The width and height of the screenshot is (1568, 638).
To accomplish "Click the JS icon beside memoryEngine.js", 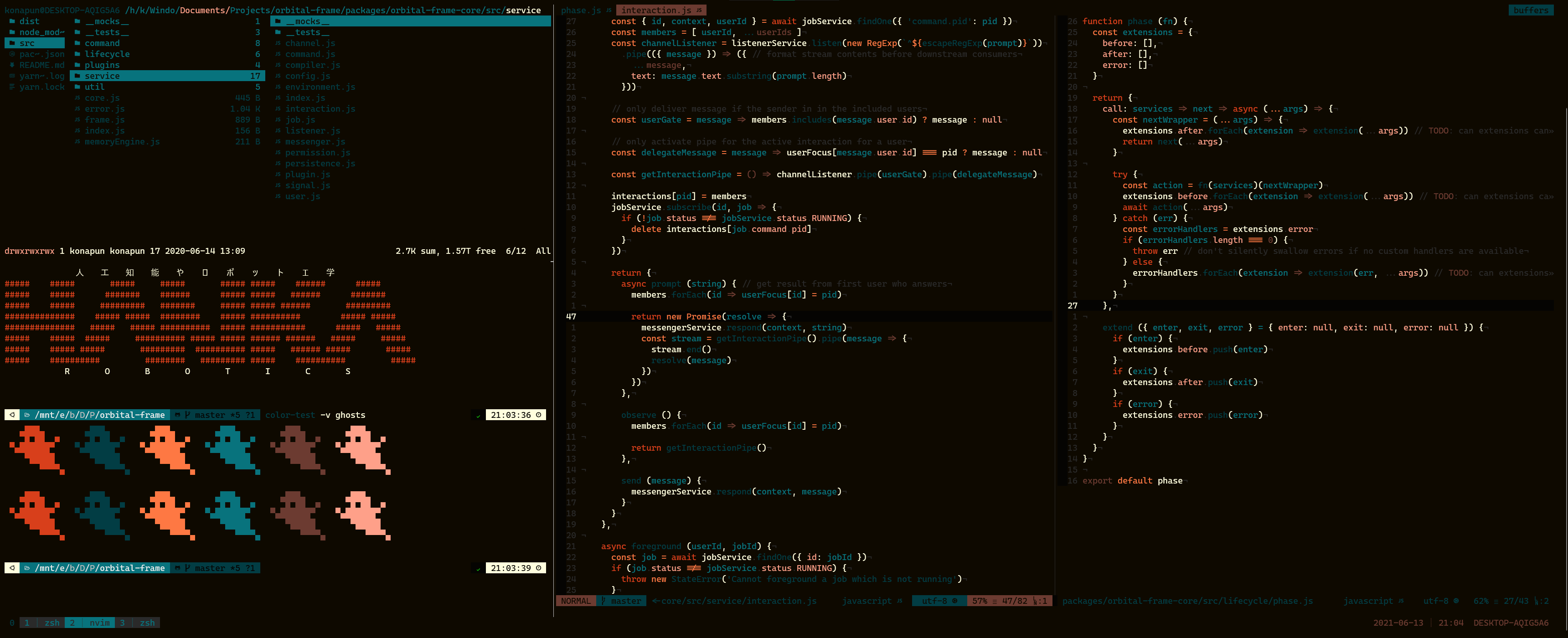I will pos(77,142).
